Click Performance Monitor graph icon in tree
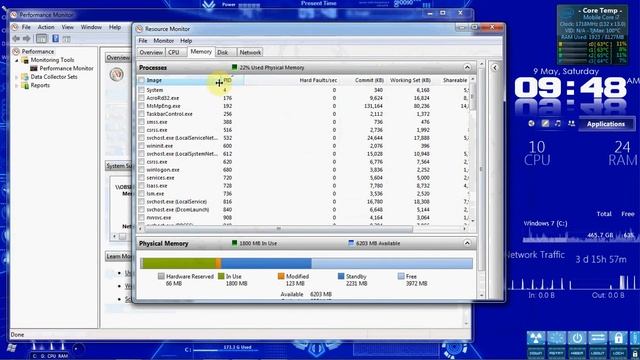 point(34,68)
